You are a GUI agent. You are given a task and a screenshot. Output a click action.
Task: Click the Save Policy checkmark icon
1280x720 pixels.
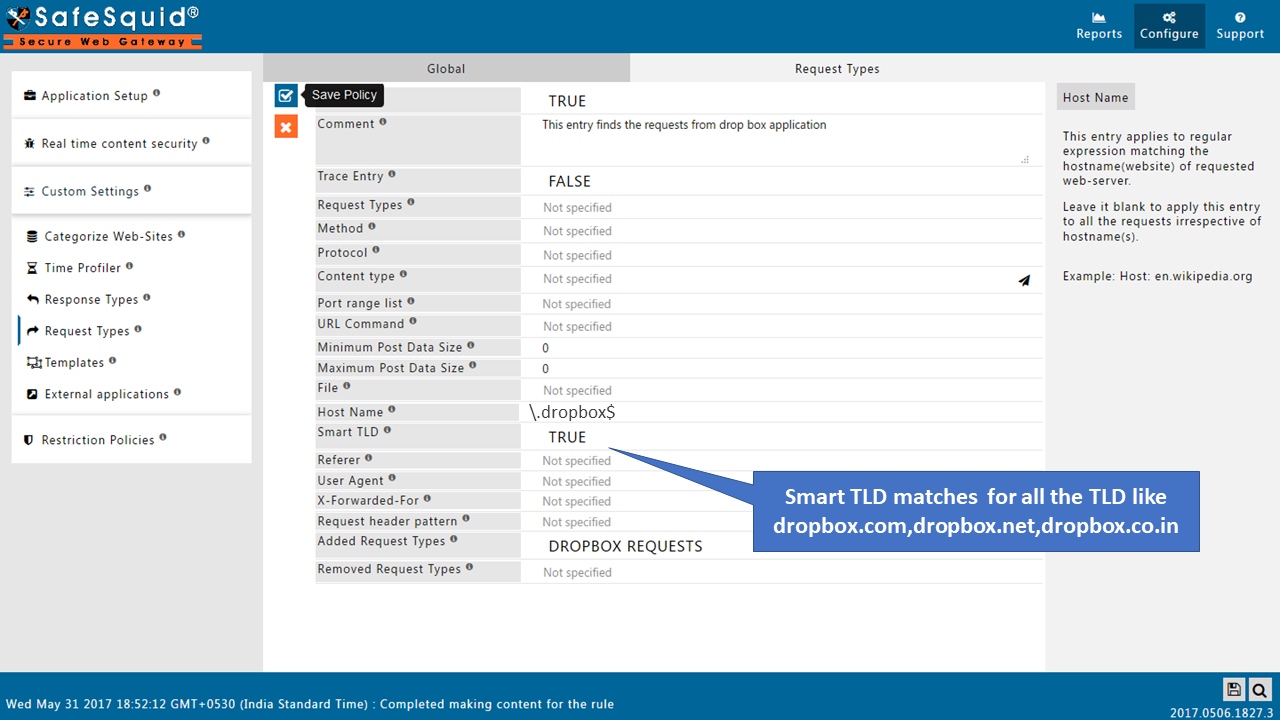point(286,95)
